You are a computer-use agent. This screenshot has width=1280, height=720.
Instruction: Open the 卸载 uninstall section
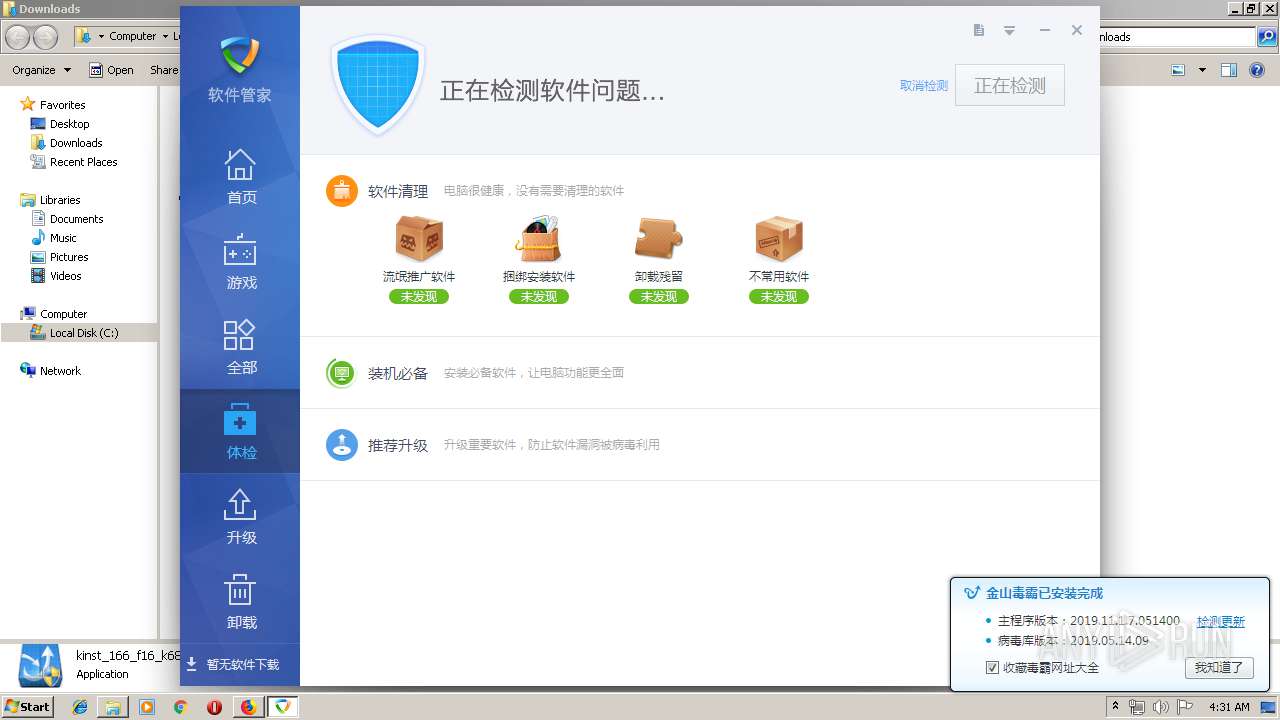pyautogui.click(x=240, y=602)
